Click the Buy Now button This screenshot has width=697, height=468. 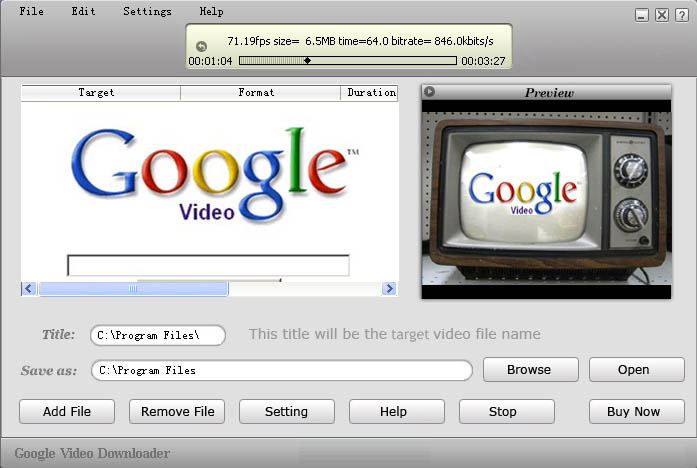636,411
